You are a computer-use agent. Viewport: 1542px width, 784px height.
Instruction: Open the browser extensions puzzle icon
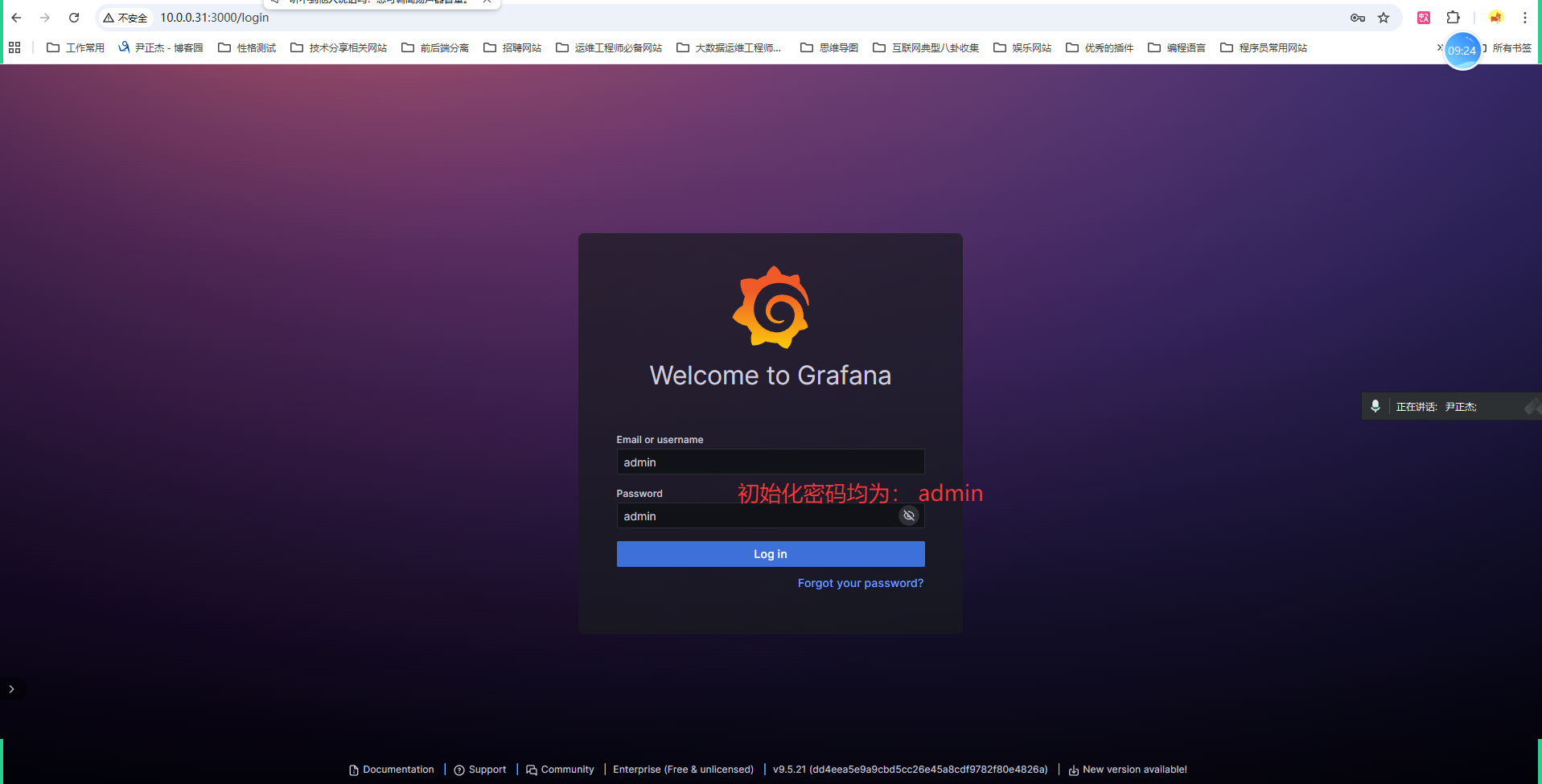1453,18
